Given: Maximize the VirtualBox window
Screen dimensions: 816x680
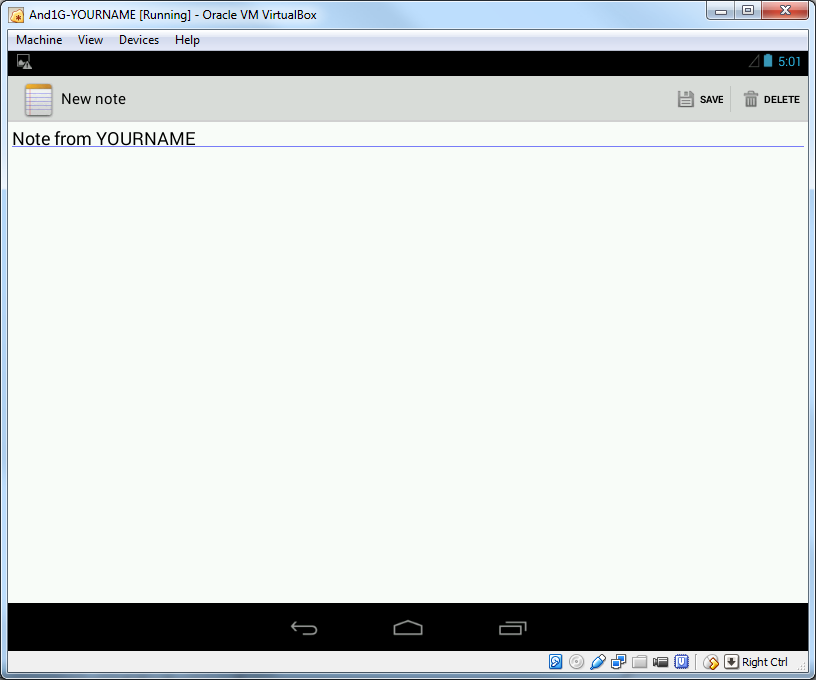Looking at the screenshot, I should pyautogui.click(x=748, y=11).
